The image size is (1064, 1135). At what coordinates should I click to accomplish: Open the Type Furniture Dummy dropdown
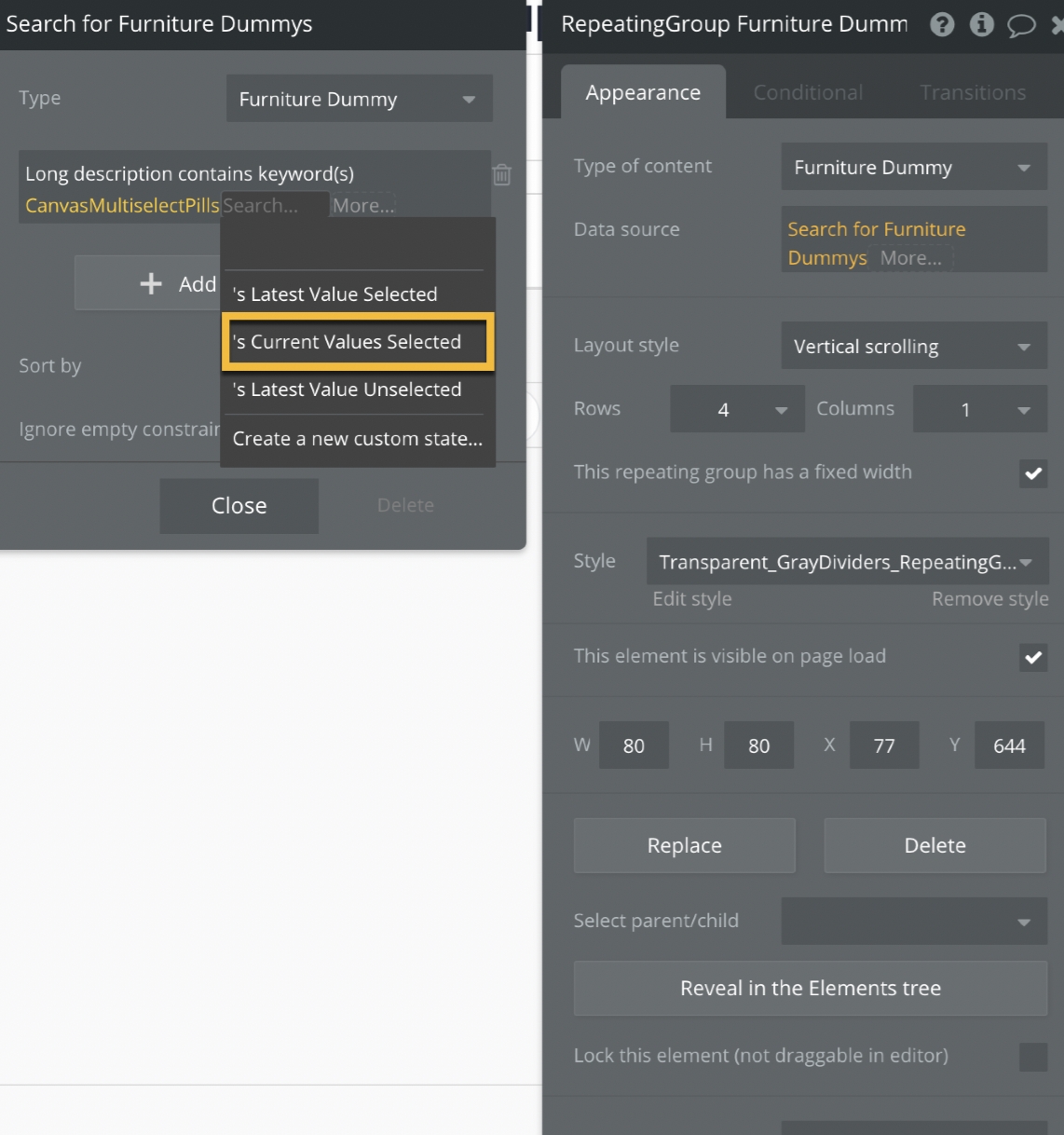point(359,99)
